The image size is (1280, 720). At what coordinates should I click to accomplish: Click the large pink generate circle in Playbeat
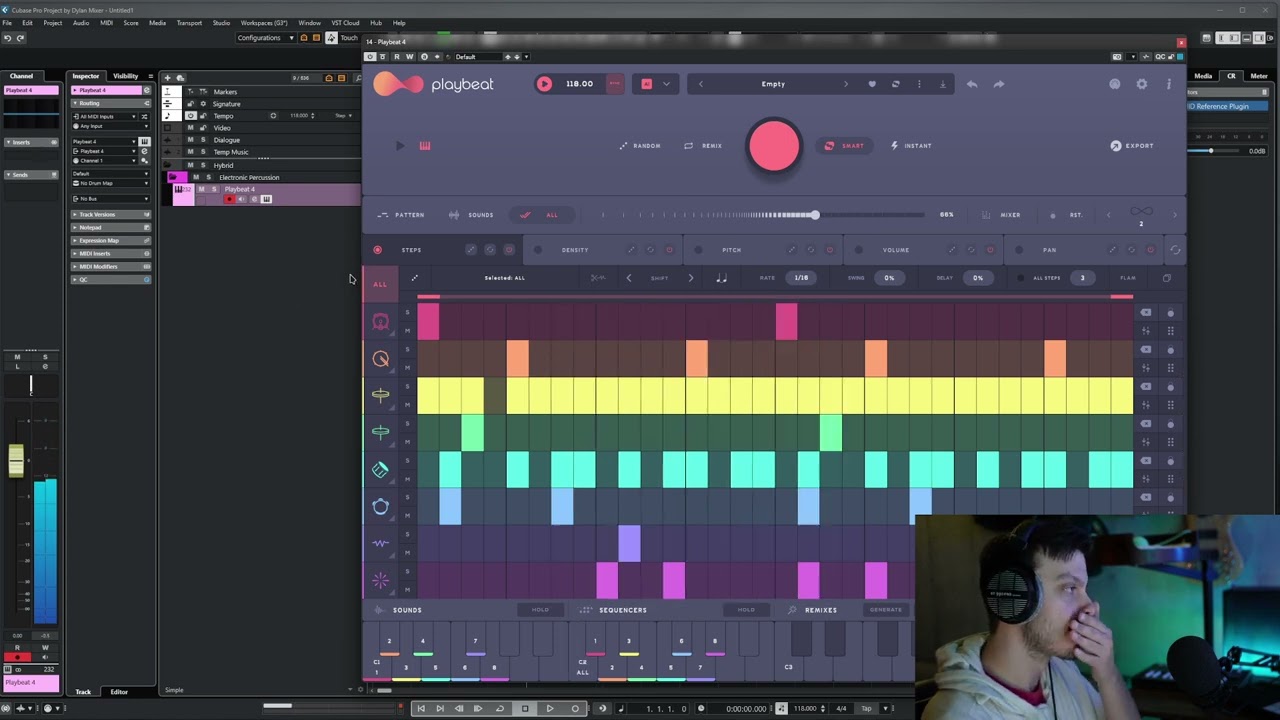(x=774, y=146)
